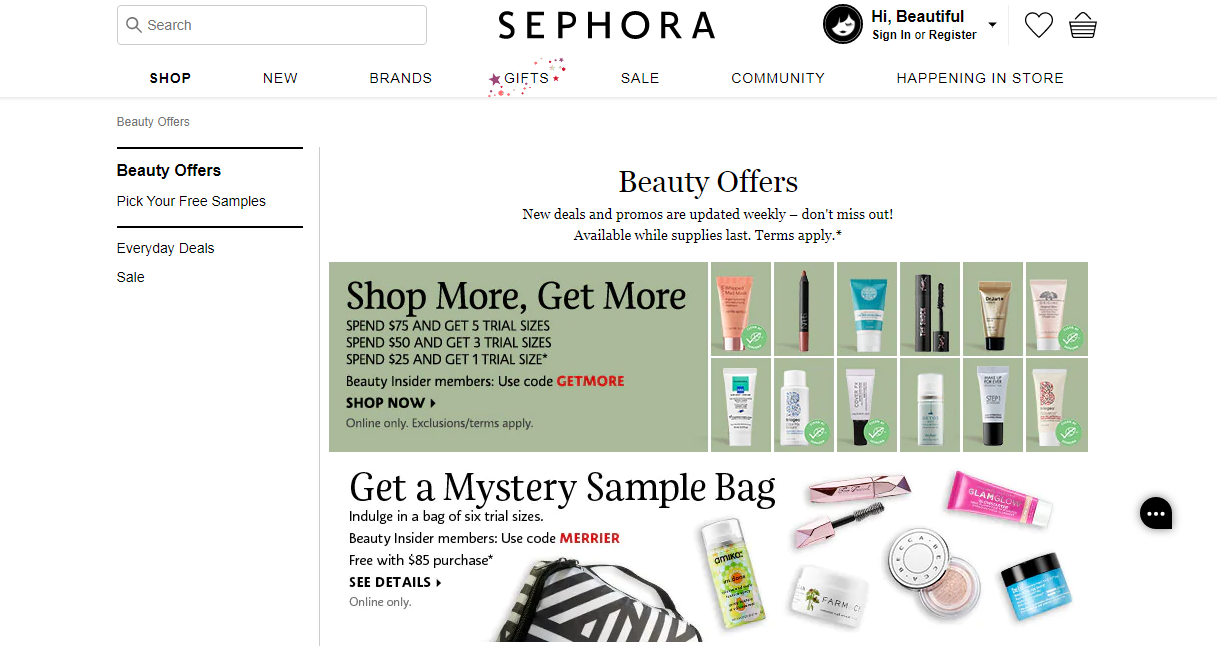Expand the account dropdown arrow
This screenshot has width=1217, height=646.
click(992, 25)
